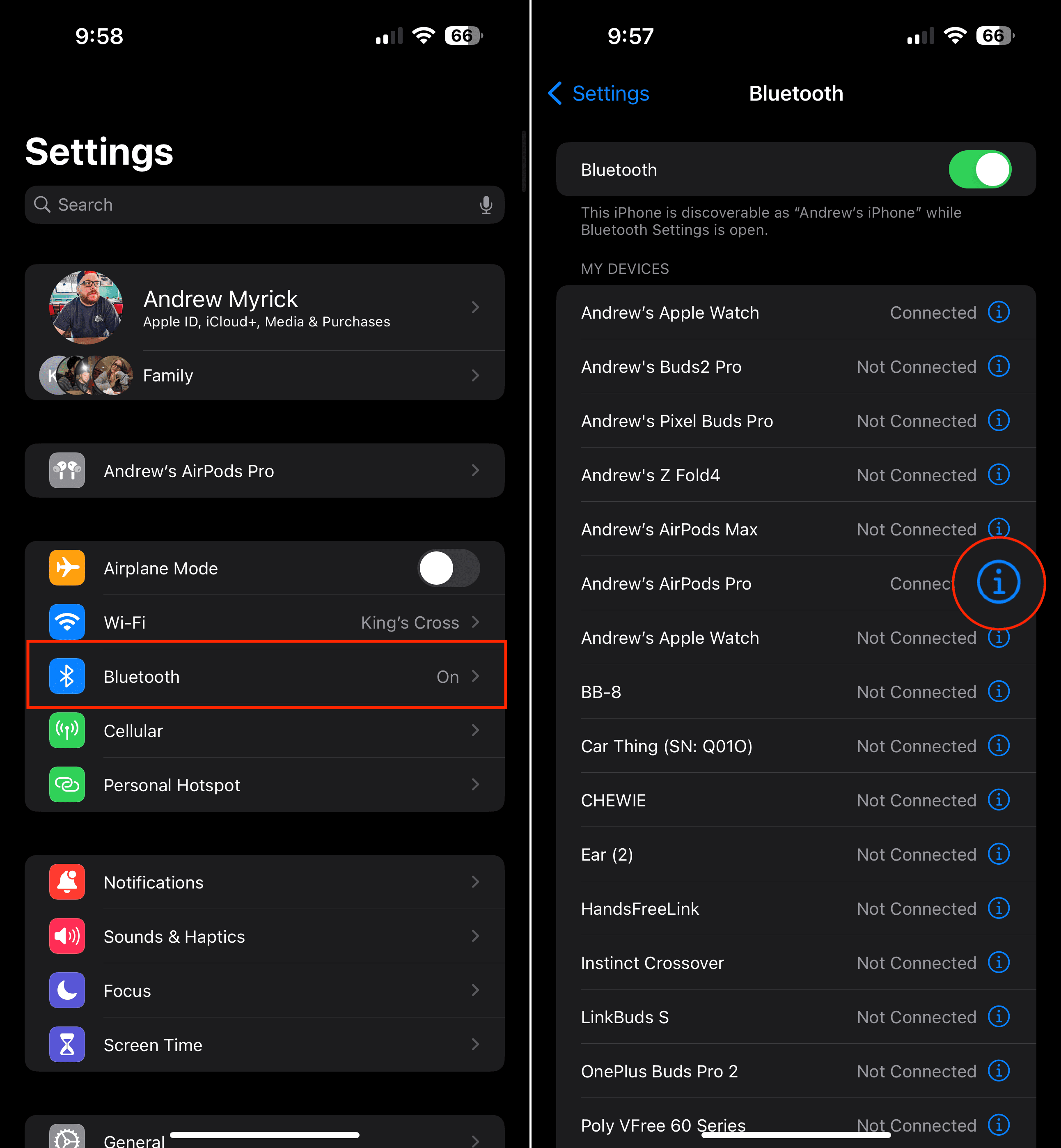Turn off the Bluetooth switch
The height and width of the screenshot is (1148, 1061).
tap(980, 170)
